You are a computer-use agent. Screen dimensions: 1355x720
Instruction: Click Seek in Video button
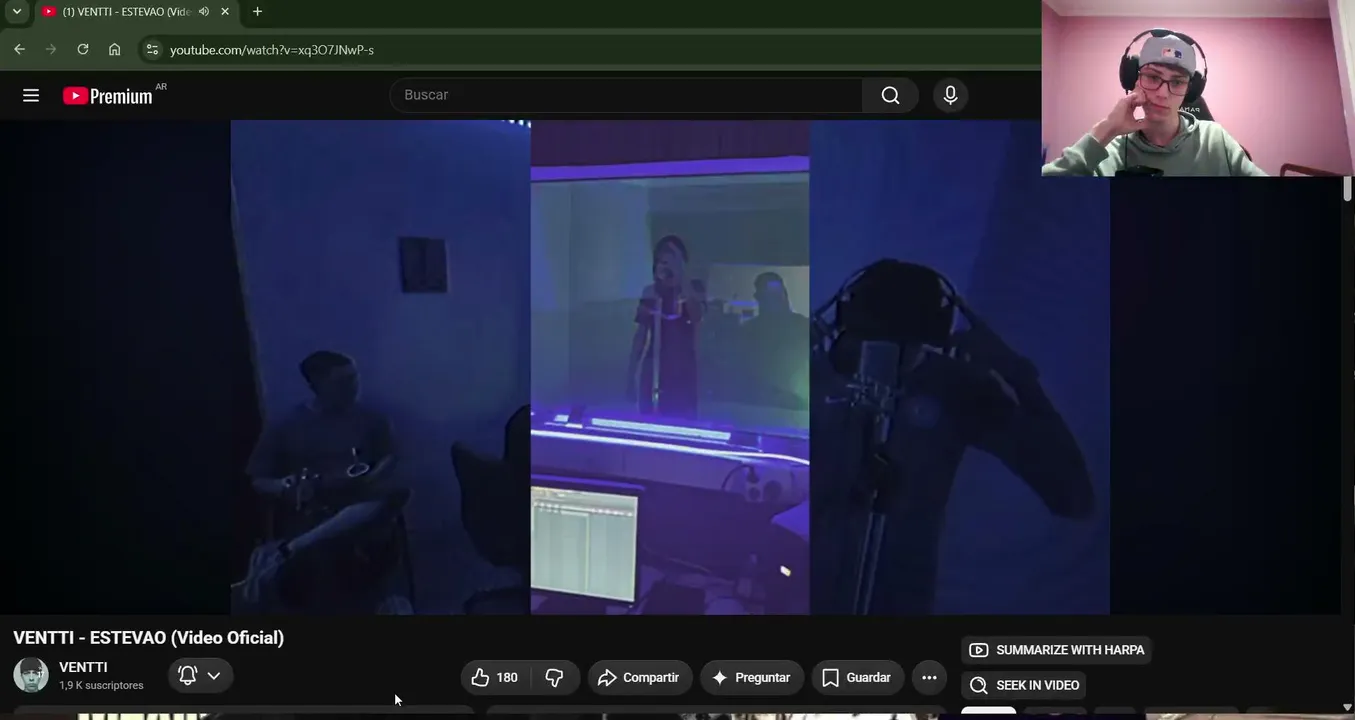1024,685
